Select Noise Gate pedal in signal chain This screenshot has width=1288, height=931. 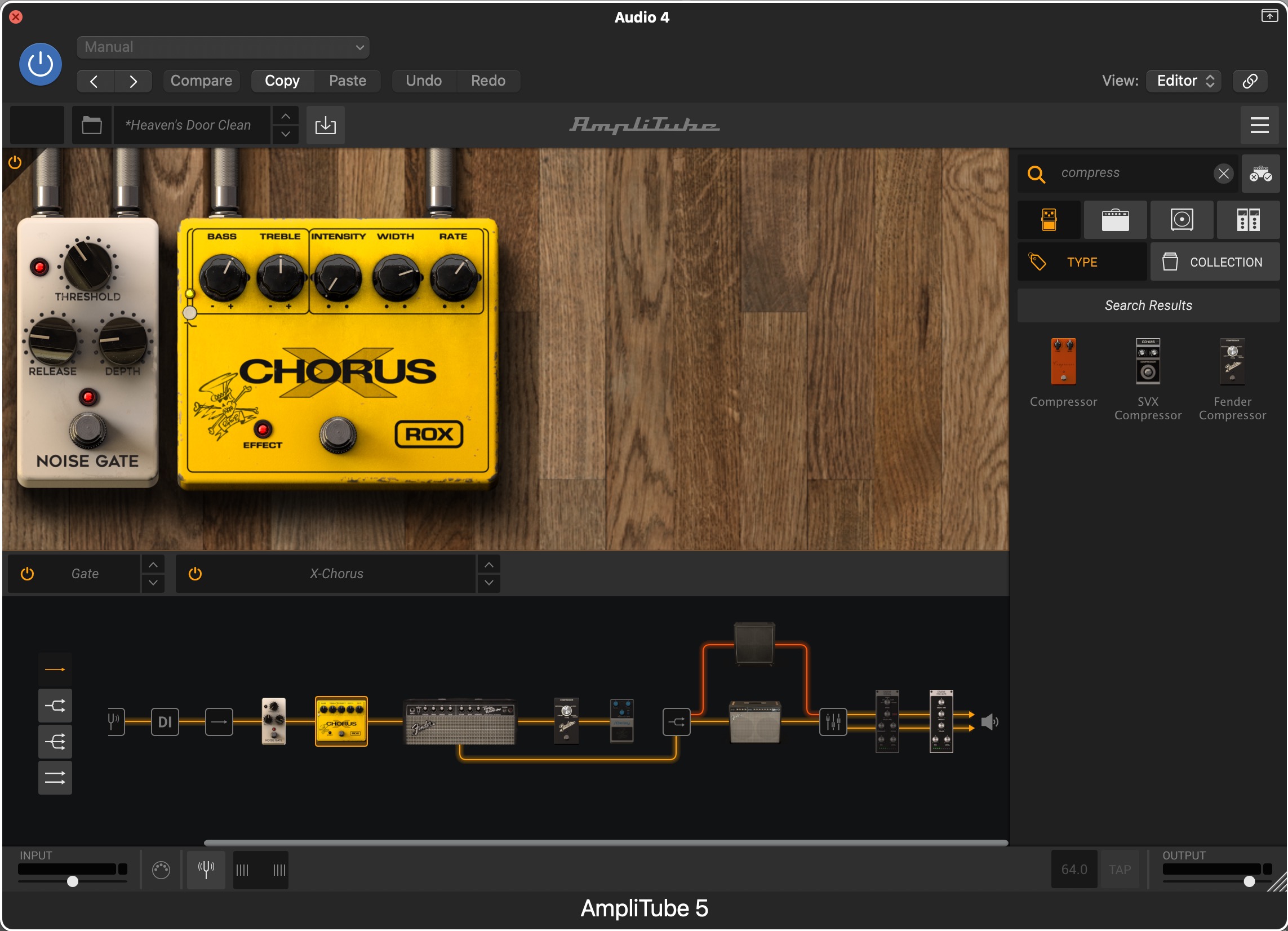[x=273, y=721]
